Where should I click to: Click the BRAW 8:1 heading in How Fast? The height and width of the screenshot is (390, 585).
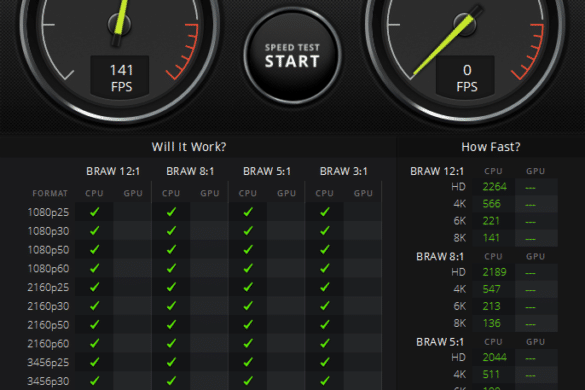440,257
